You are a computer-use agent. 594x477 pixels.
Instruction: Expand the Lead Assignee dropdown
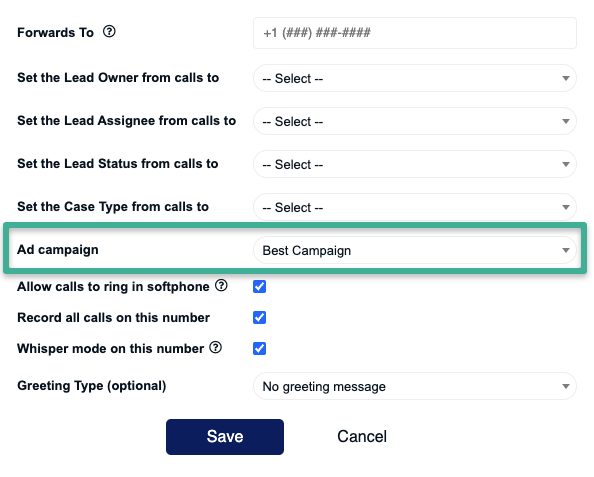click(x=415, y=121)
